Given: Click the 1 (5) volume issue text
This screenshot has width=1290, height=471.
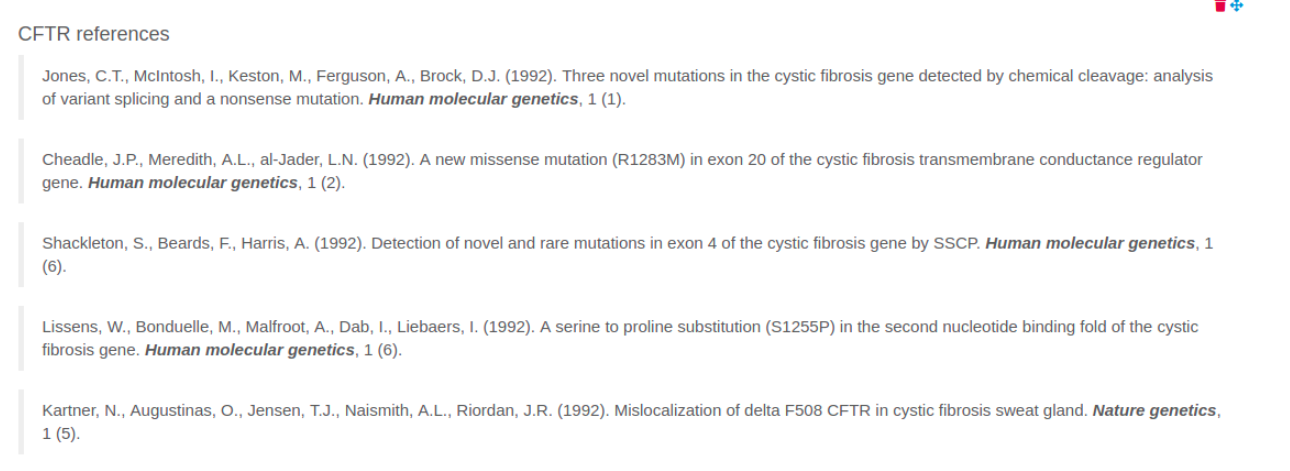Looking at the screenshot, I should [x=59, y=435].
